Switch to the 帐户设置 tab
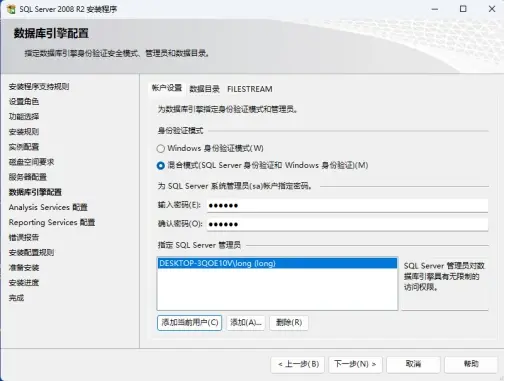 167,88
